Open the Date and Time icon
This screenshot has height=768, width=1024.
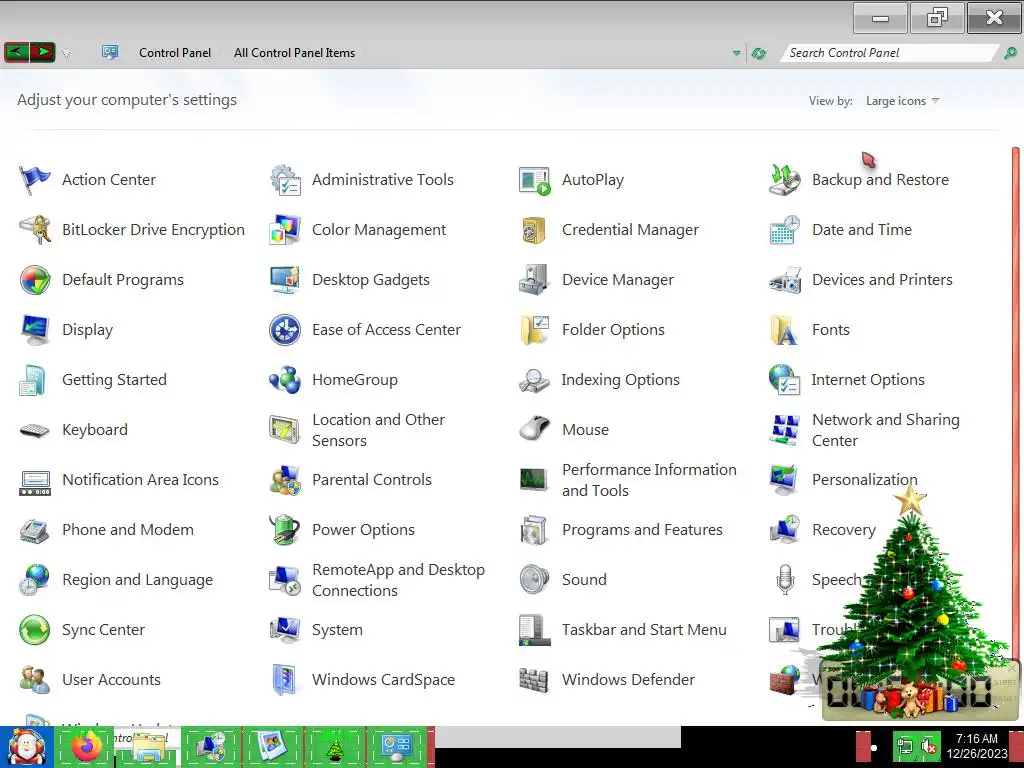coord(785,230)
